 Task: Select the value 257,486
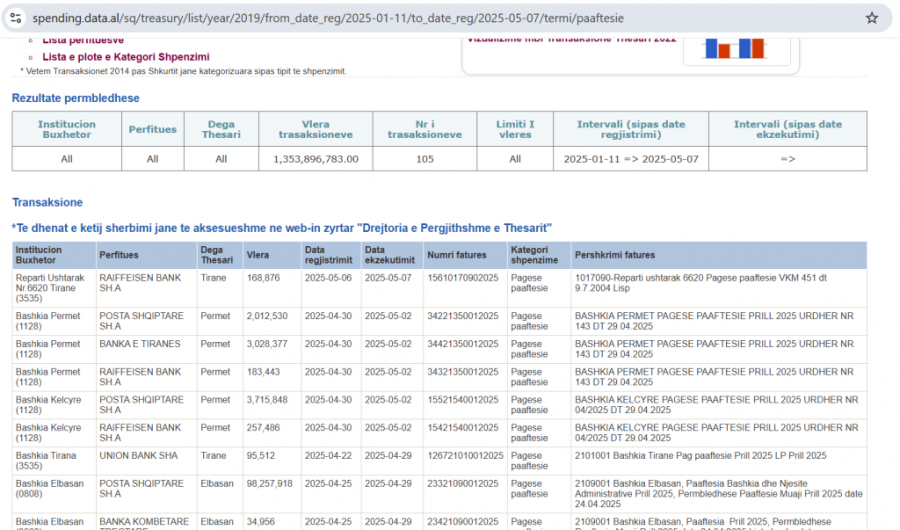click(263, 428)
